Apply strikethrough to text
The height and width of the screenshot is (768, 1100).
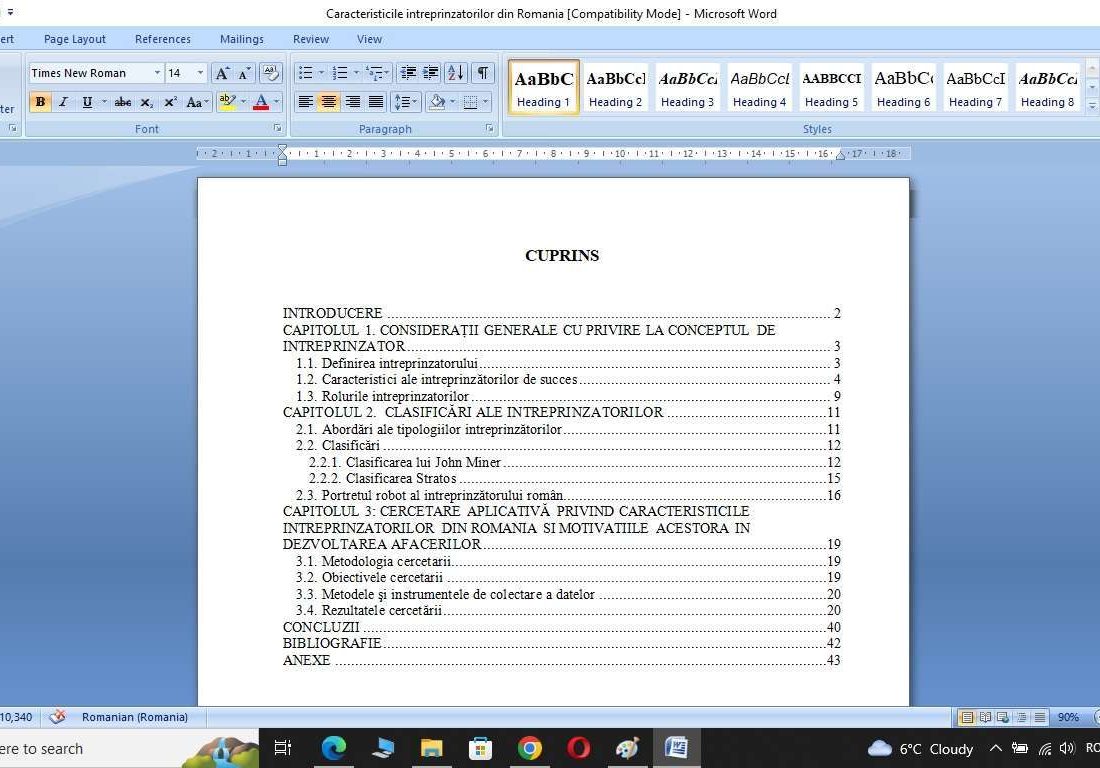pyautogui.click(x=123, y=102)
